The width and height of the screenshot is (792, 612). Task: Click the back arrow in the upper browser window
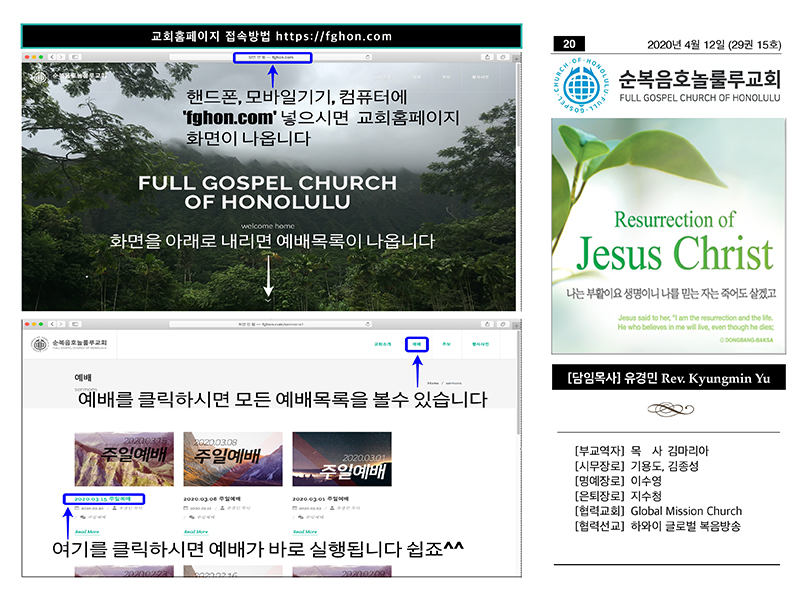(52, 57)
